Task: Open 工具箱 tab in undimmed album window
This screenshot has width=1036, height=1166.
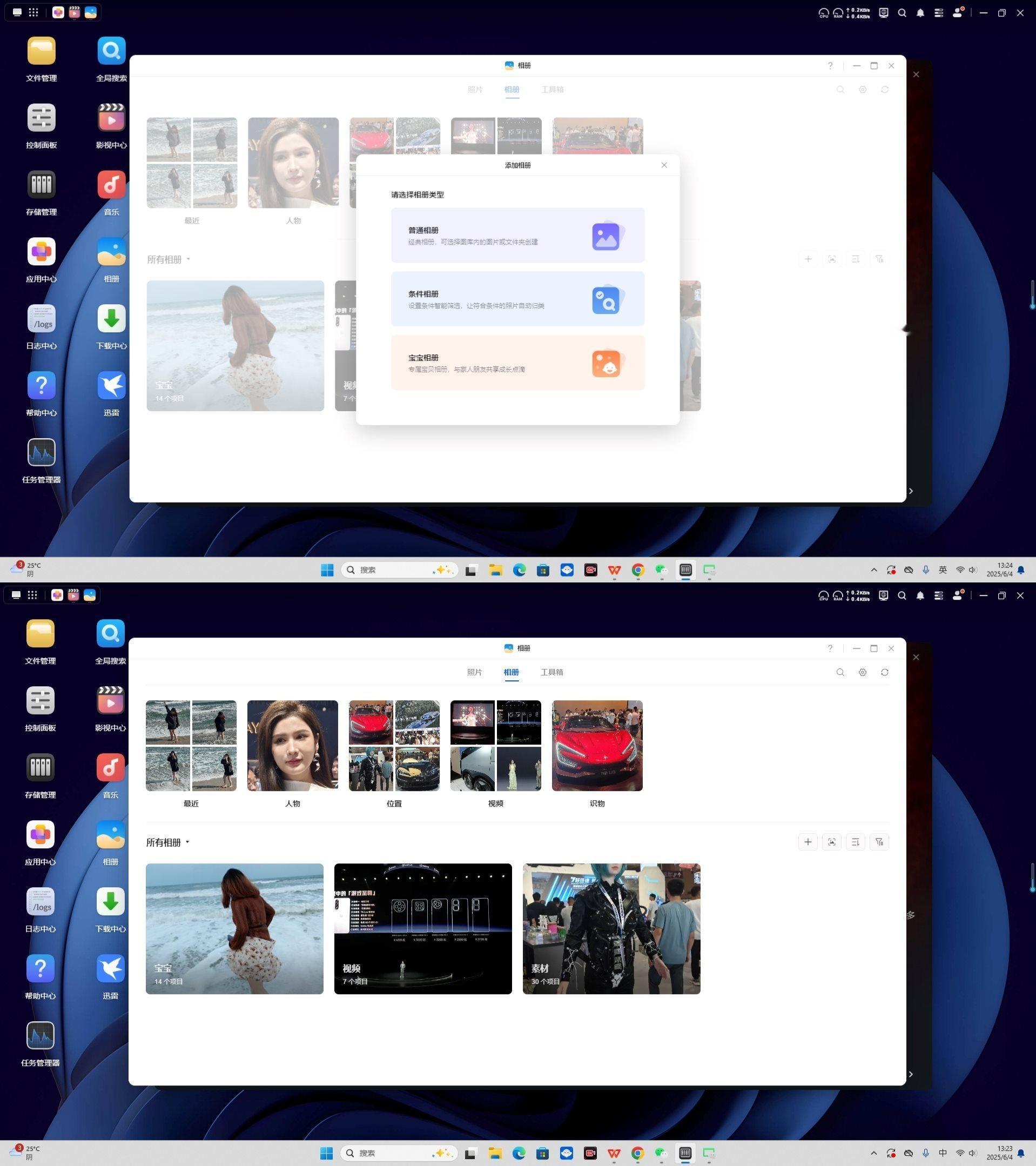Action: click(x=552, y=673)
